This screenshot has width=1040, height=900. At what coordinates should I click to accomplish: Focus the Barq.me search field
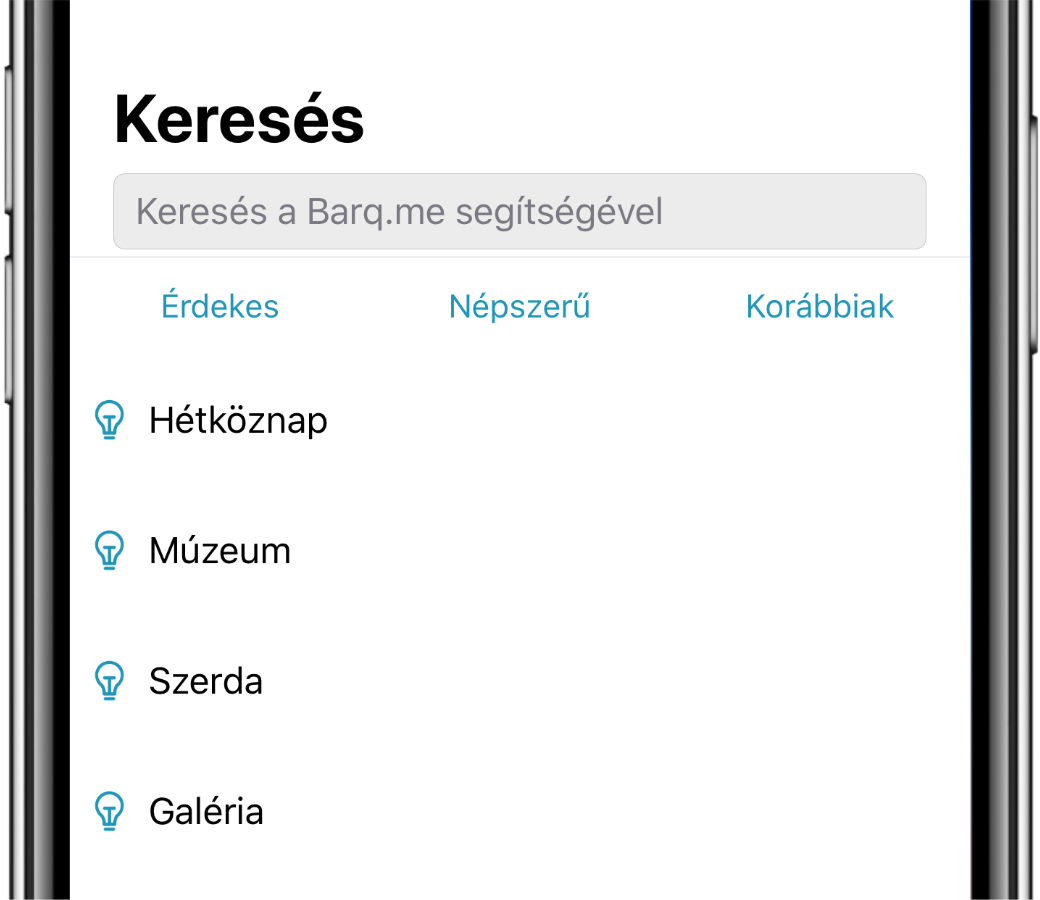coord(520,212)
